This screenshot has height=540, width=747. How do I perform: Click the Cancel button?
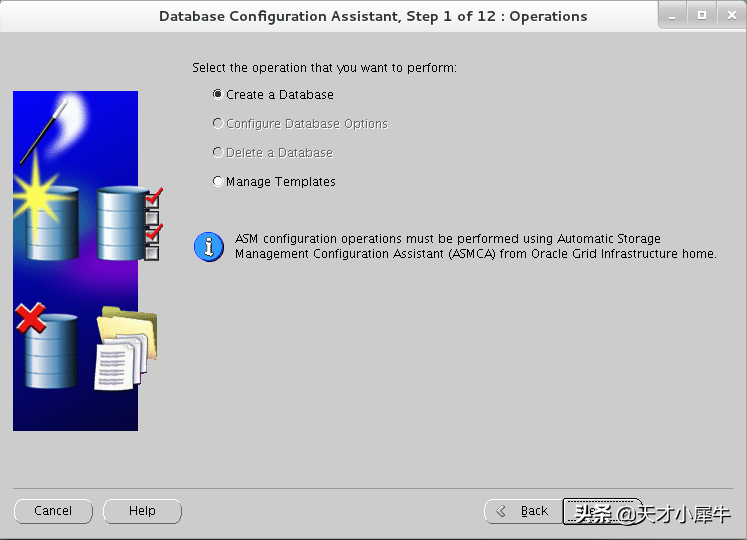pos(53,511)
